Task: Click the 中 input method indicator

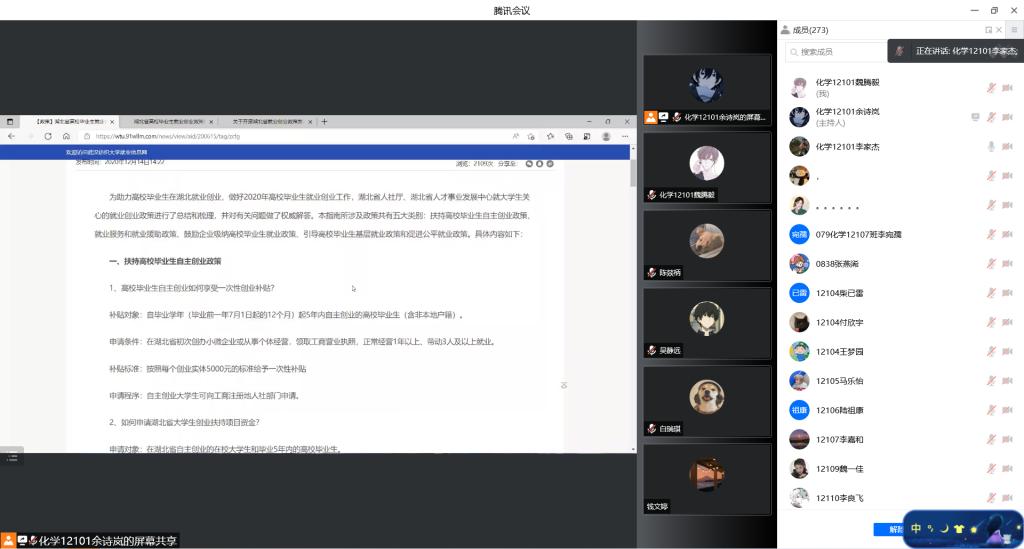Action: click(x=916, y=528)
